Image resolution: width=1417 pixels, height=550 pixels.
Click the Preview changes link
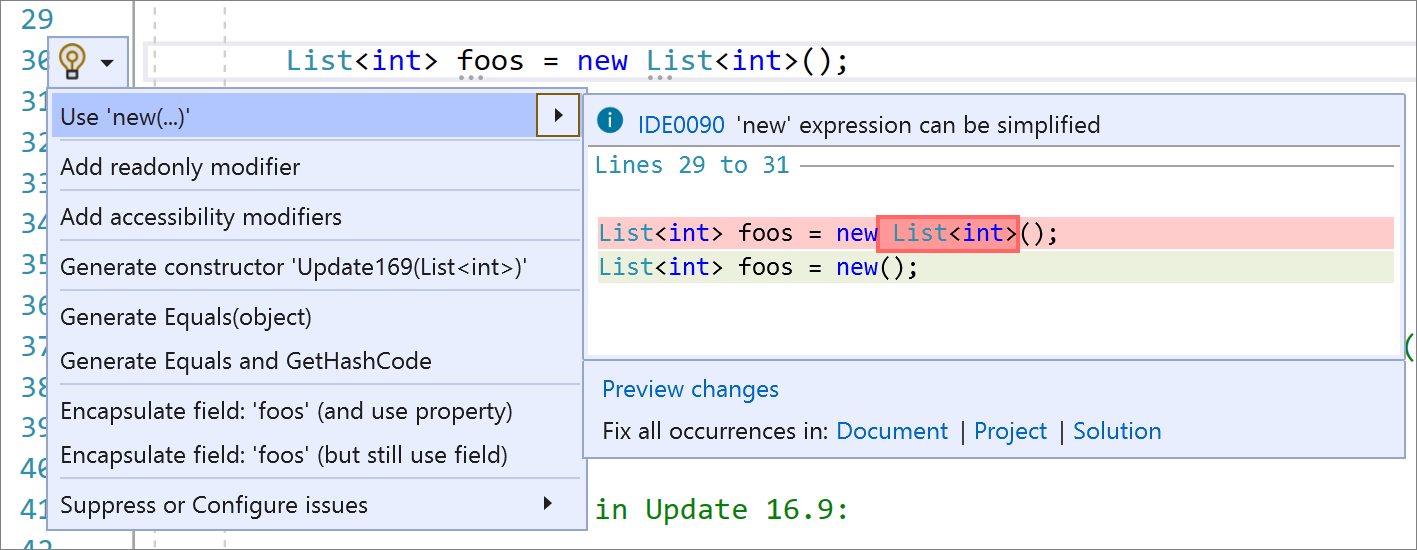(690, 389)
